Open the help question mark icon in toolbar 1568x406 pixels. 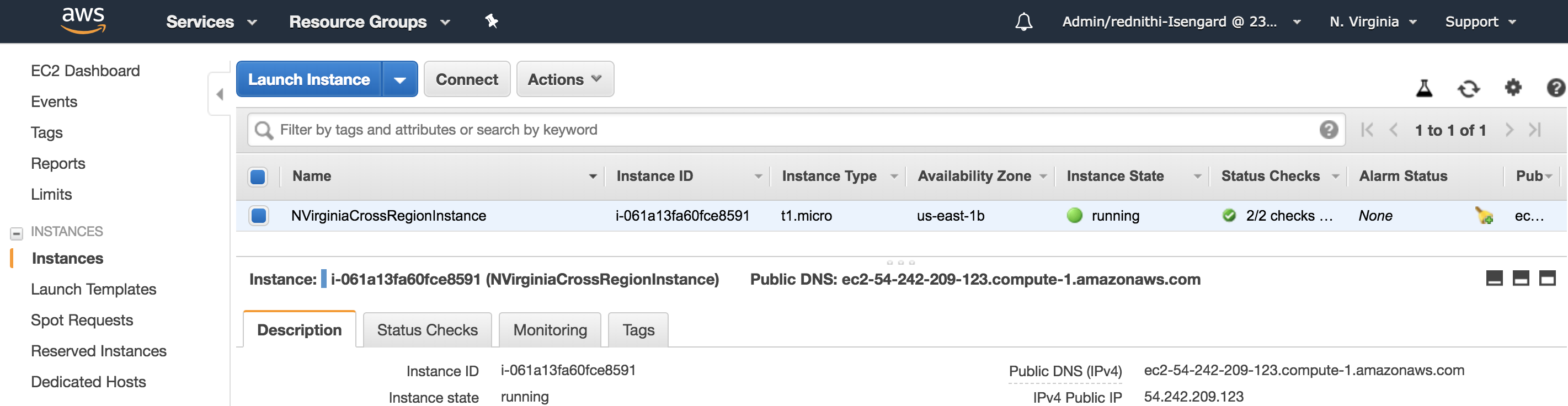pos(1556,88)
